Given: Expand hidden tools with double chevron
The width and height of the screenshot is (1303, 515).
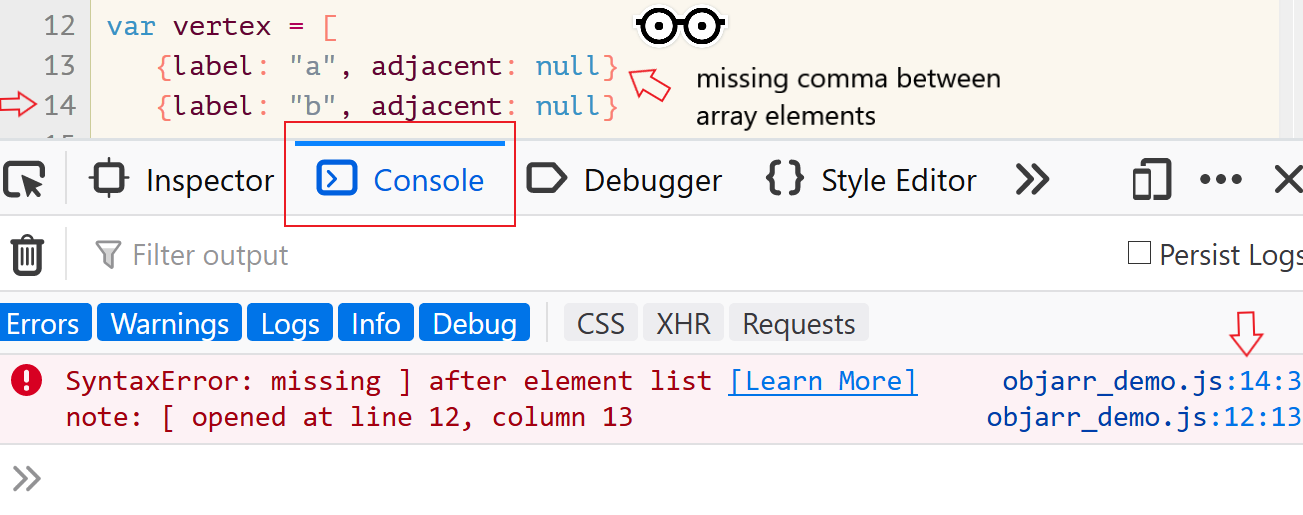Looking at the screenshot, I should (1032, 180).
